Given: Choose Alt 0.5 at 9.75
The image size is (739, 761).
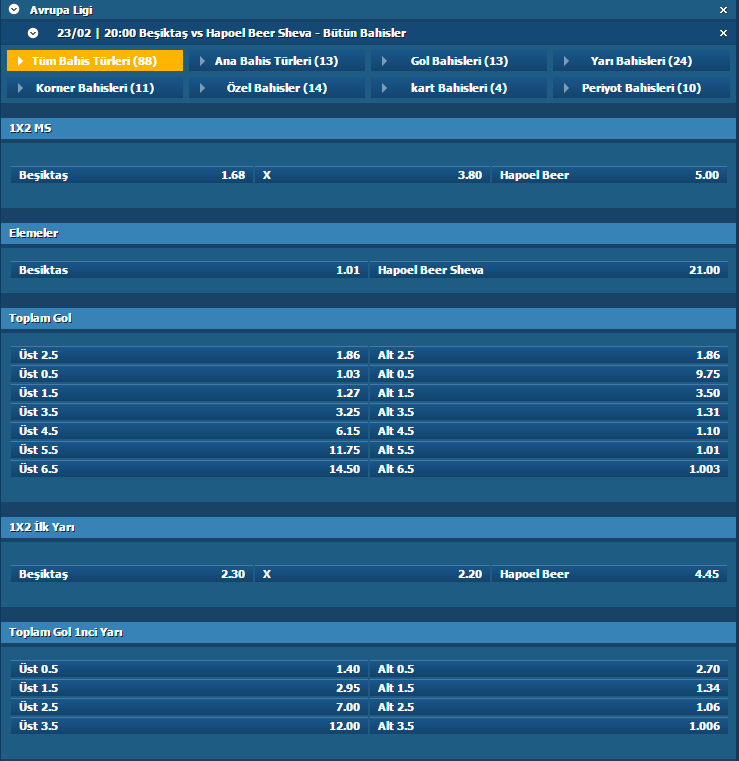Looking at the screenshot, I should click(x=549, y=374).
